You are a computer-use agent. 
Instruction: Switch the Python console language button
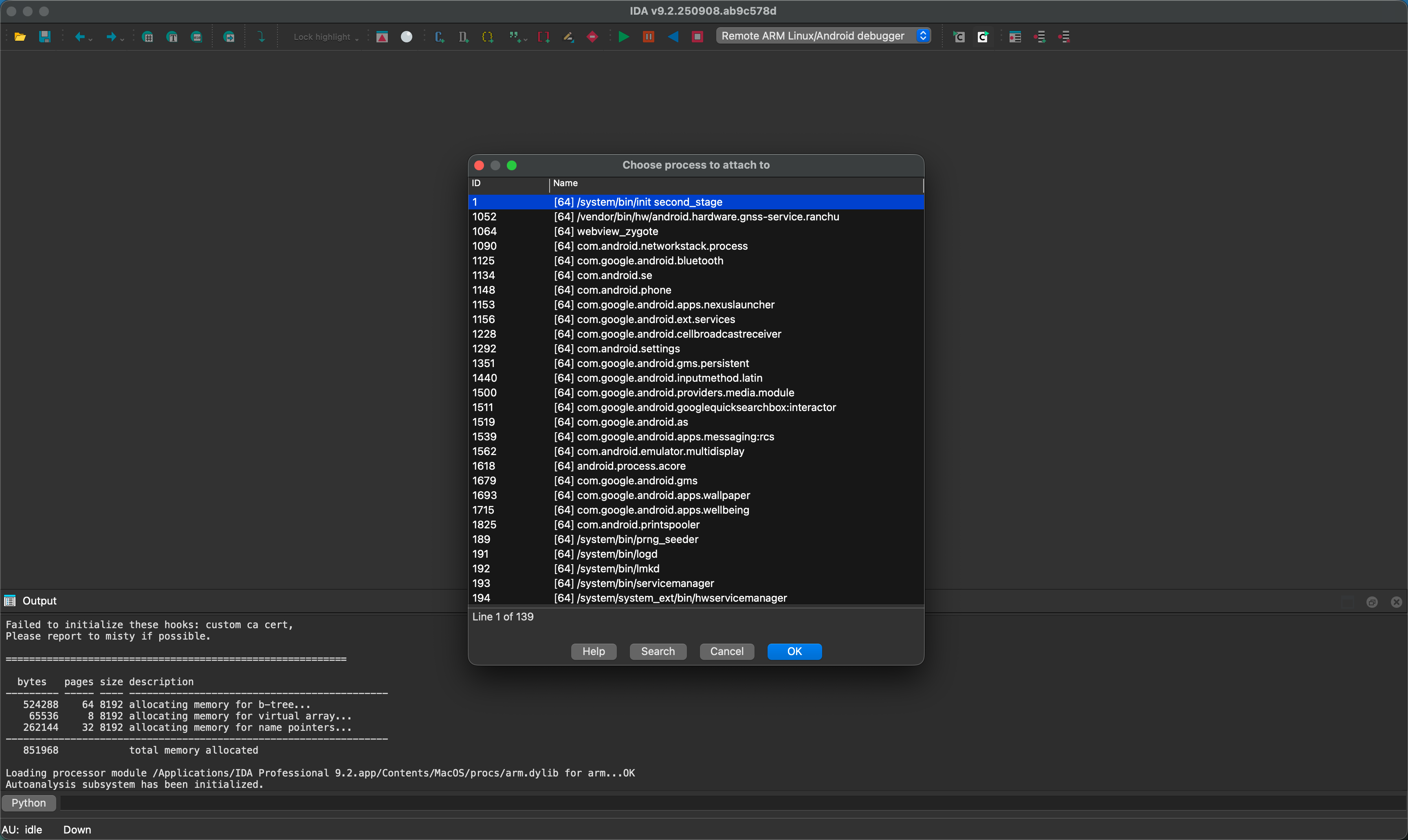pos(28,803)
